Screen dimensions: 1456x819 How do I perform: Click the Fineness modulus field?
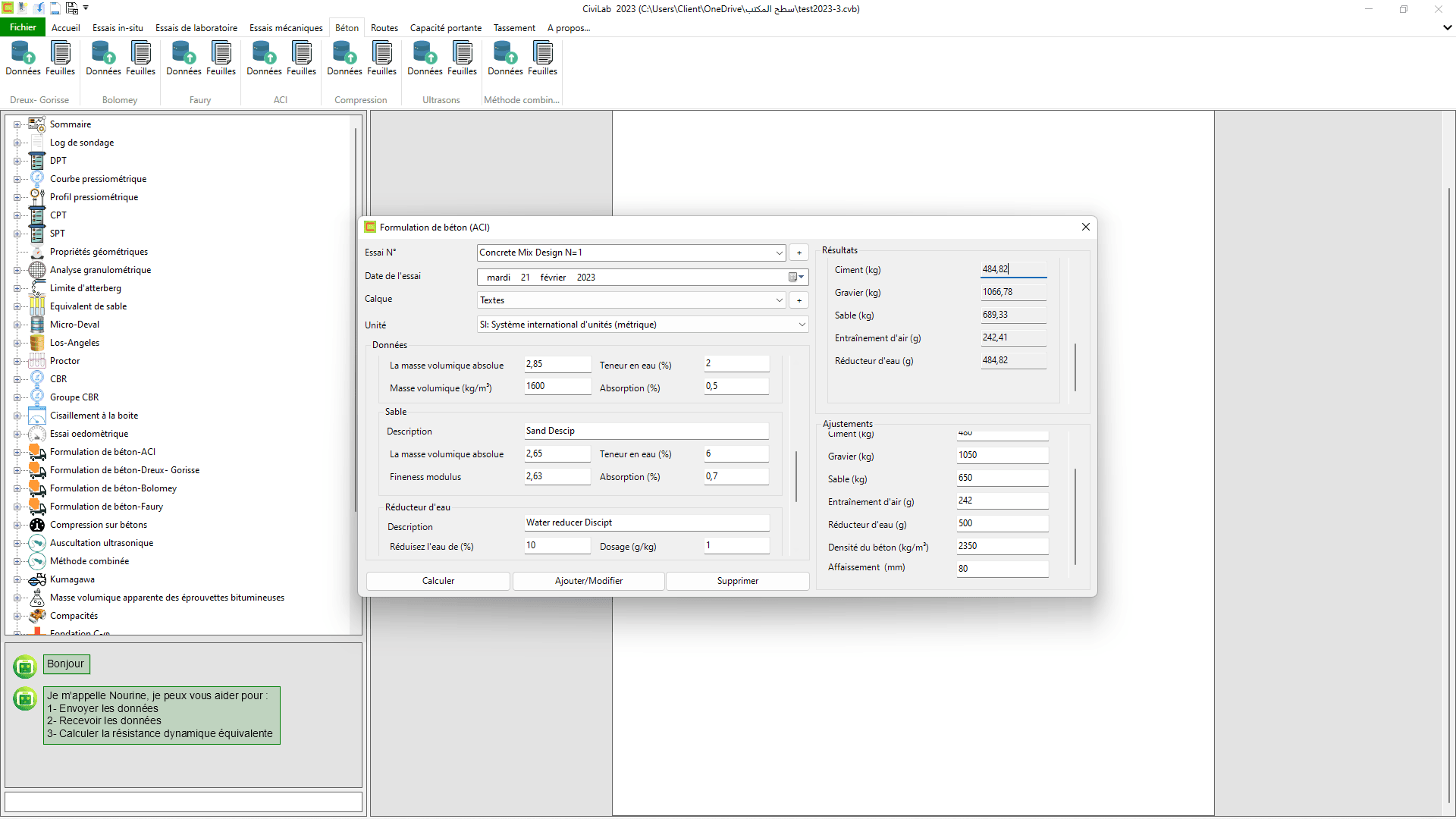557,476
